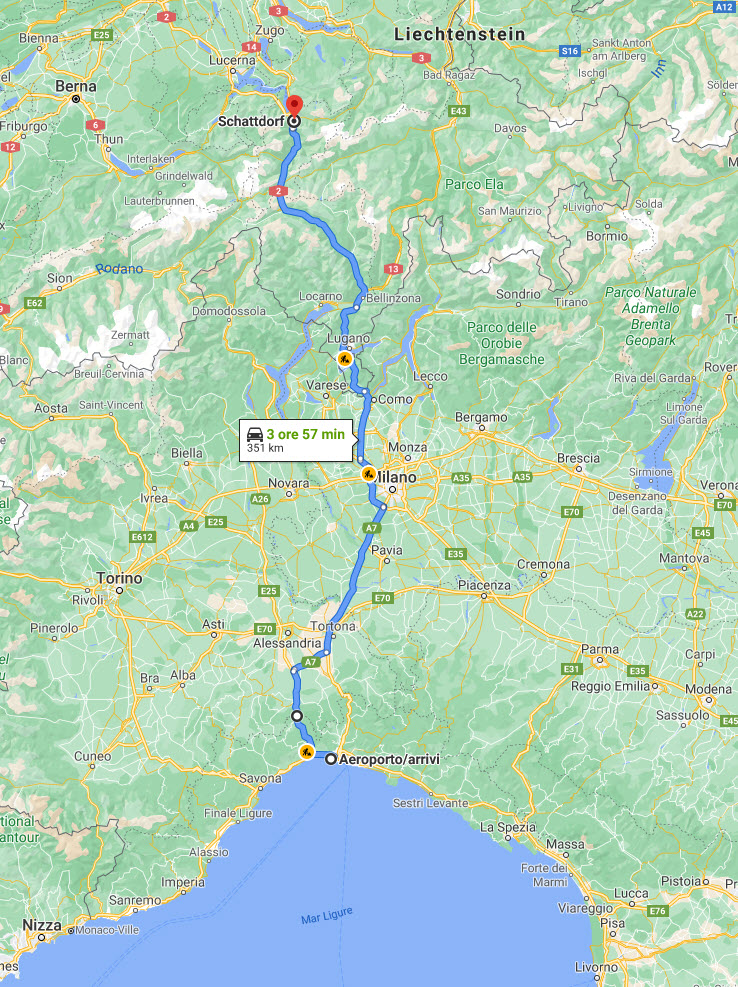738x987 pixels.
Task: Click the road 2 shield on the route
Action: tap(278, 191)
